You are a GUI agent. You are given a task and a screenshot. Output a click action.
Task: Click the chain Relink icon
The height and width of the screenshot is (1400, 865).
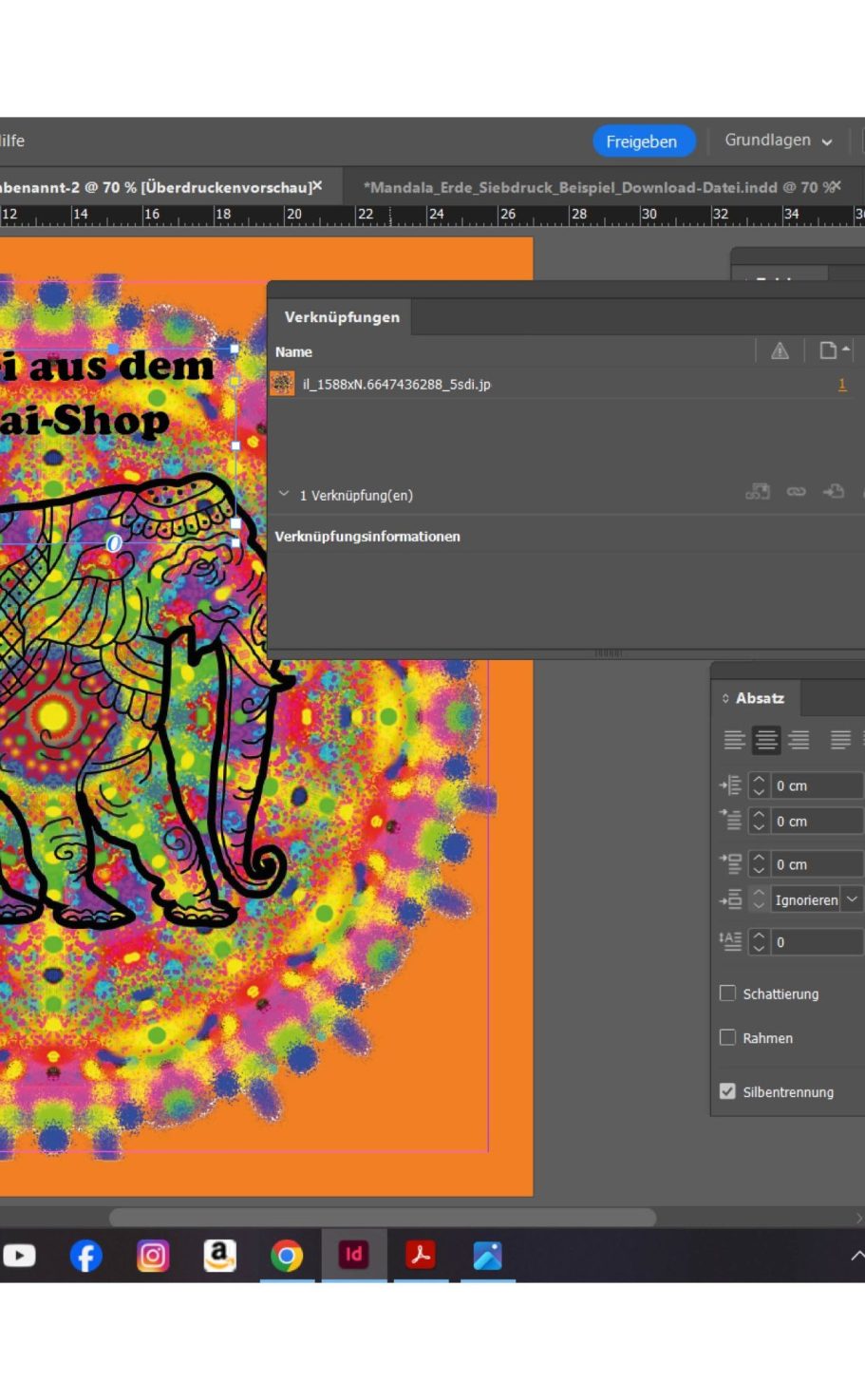click(796, 491)
